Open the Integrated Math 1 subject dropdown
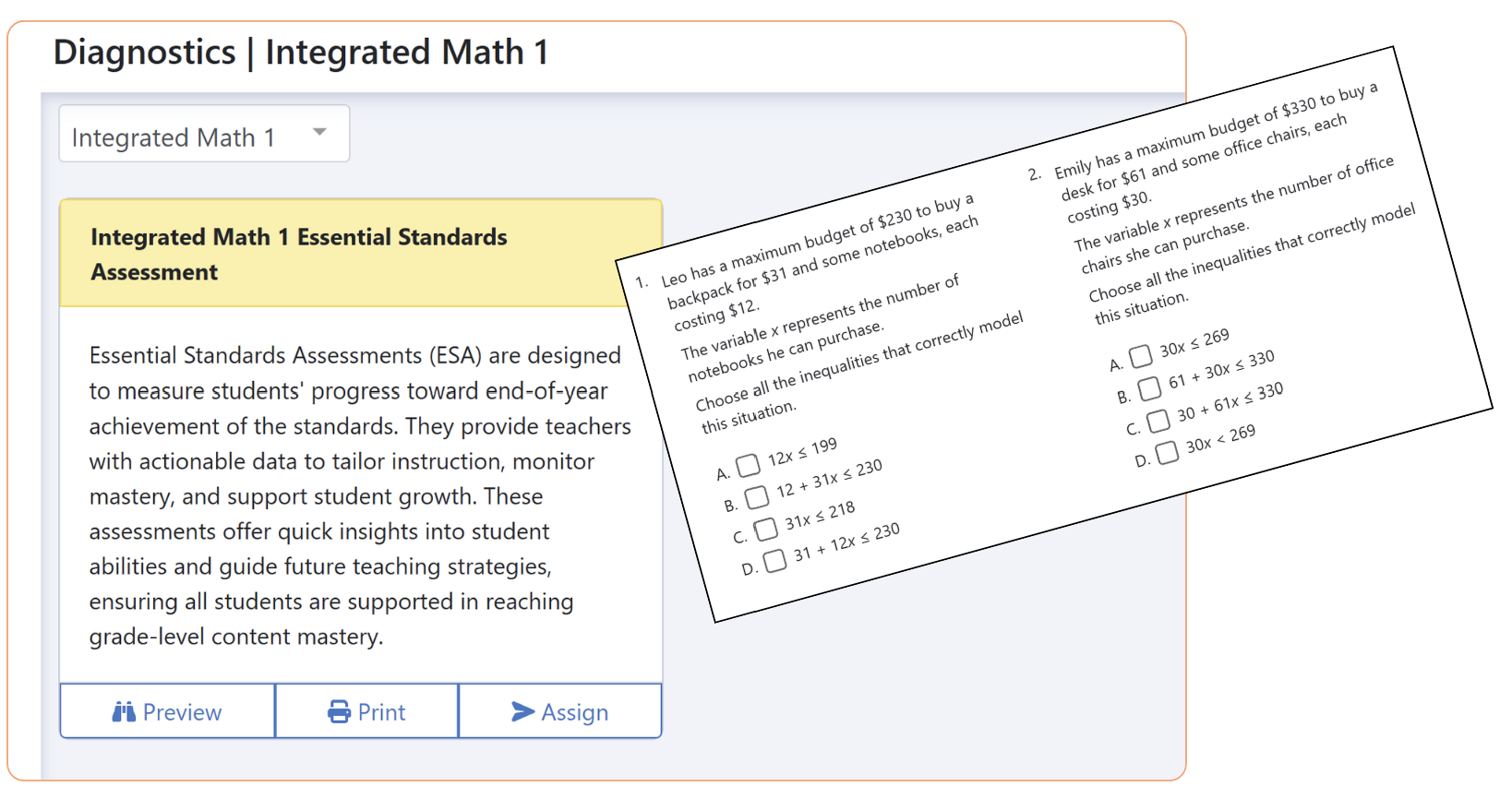This screenshot has width=1512, height=786. 203,133
